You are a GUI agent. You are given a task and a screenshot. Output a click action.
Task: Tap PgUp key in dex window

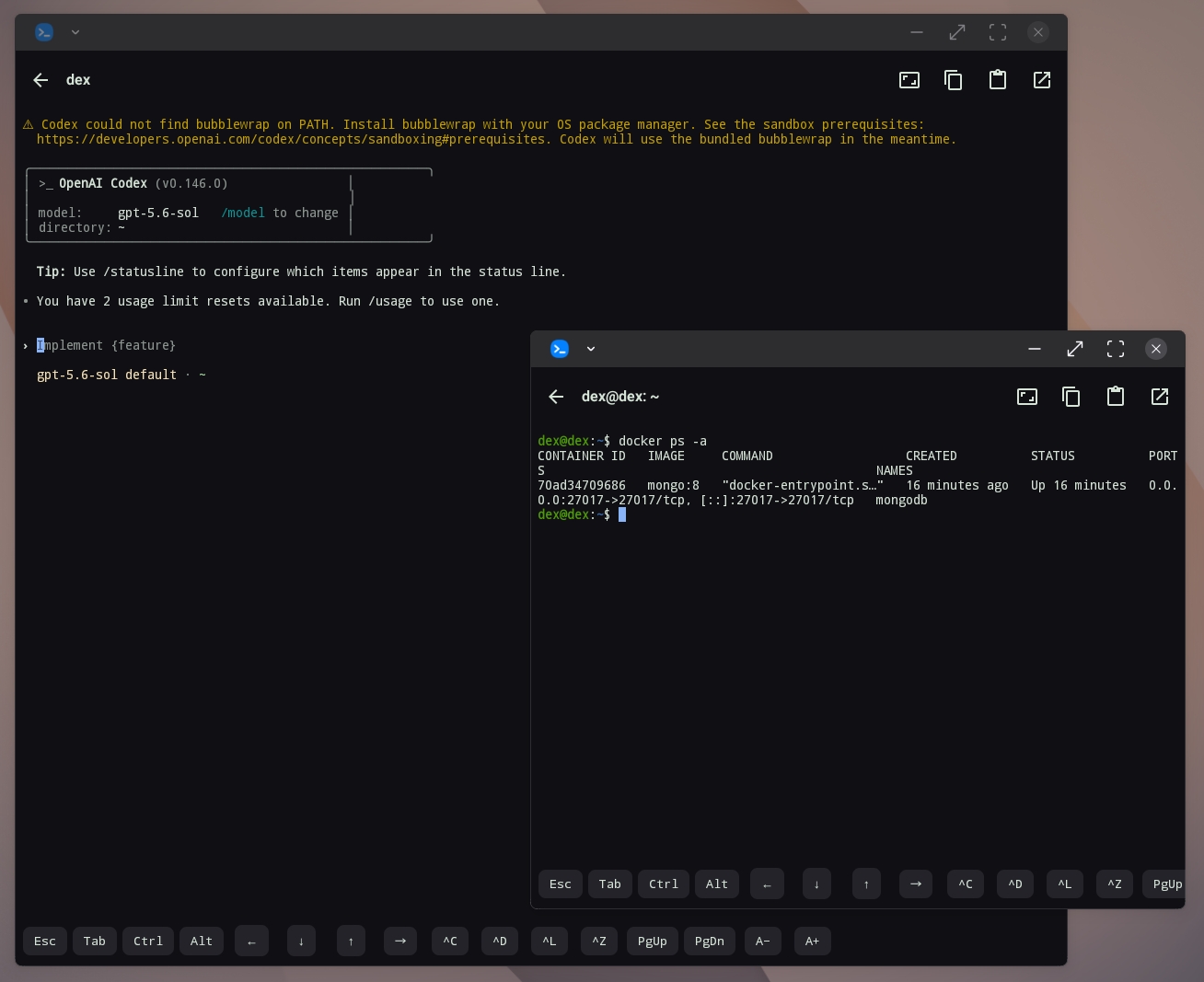coord(653,942)
